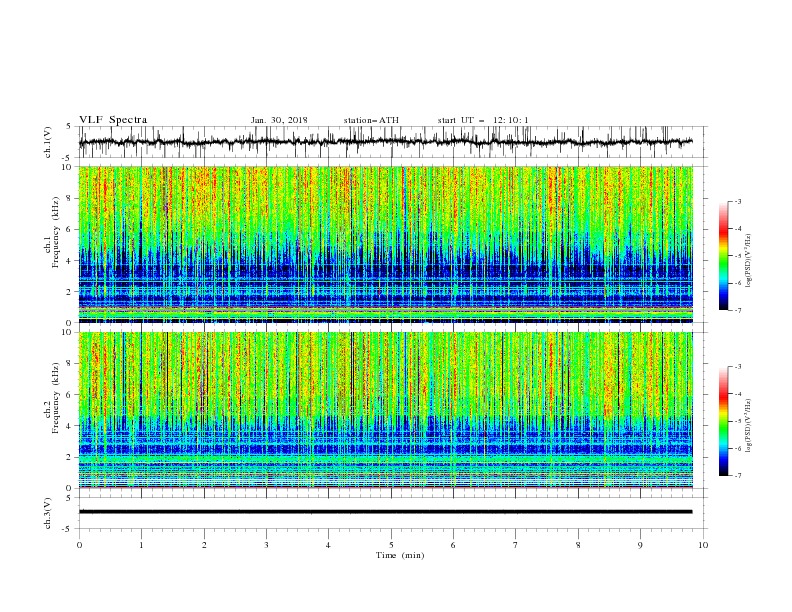The height and width of the screenshot is (612, 792).
Task: Click time axis tick label "5"
Action: (x=391, y=545)
